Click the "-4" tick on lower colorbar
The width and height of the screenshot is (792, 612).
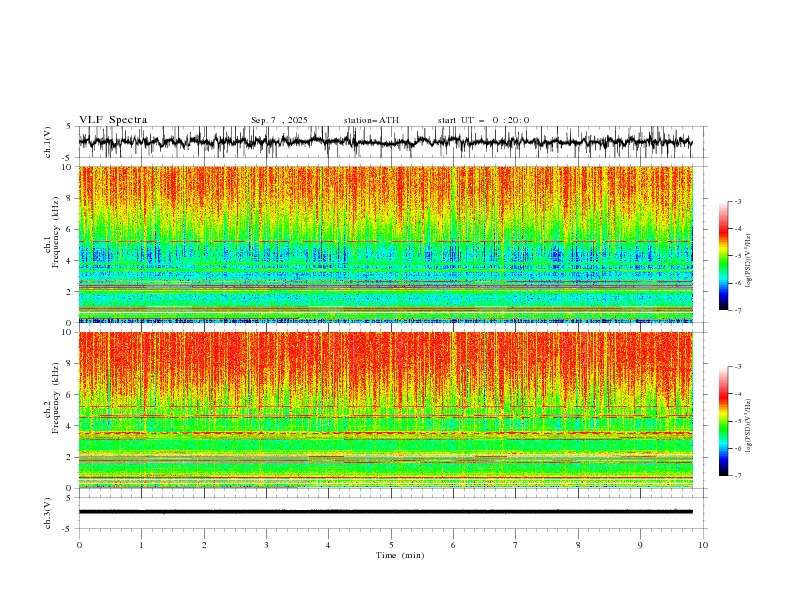pyautogui.click(x=737, y=394)
